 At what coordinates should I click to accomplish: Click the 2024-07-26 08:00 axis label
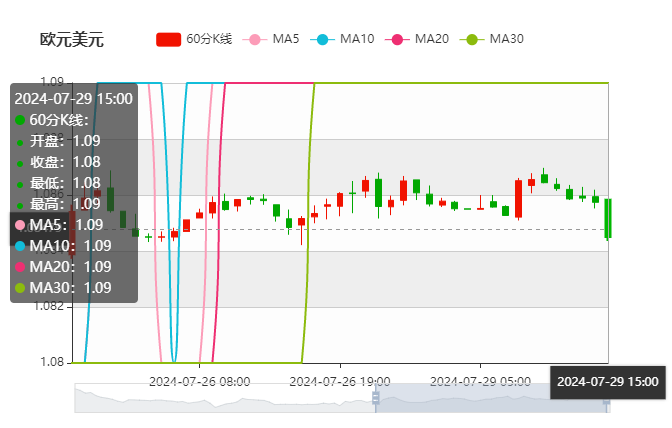(199, 381)
